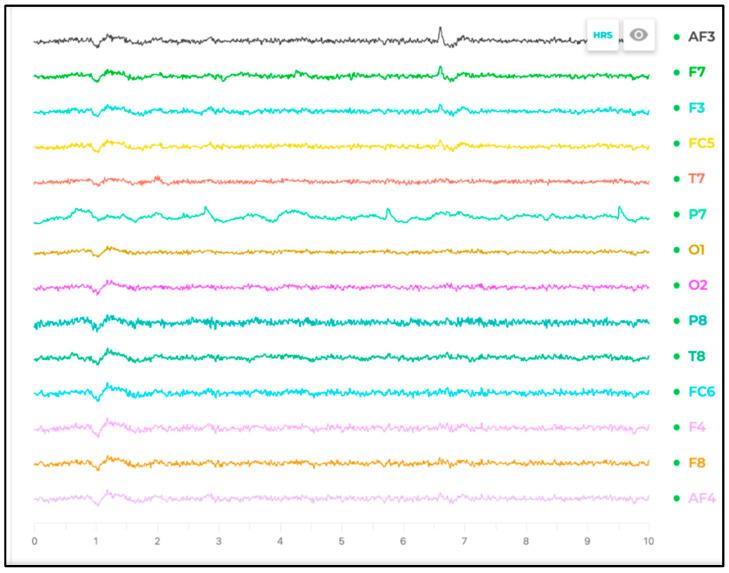The width and height of the screenshot is (729, 573).
Task: Click the 10 mark on time axis
Action: 648,541
